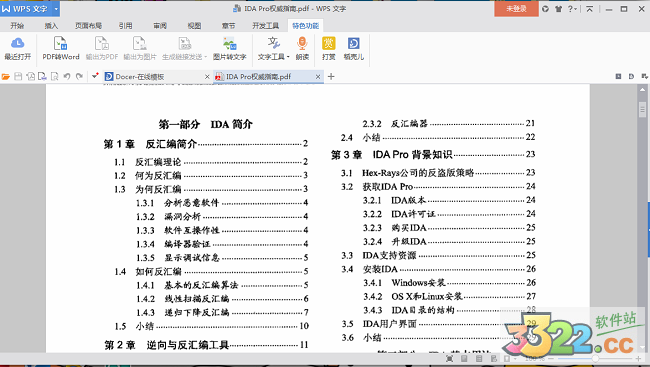Switch to the 引用 ribbon tab
Viewport: 650px width, 367px height.
126,26
